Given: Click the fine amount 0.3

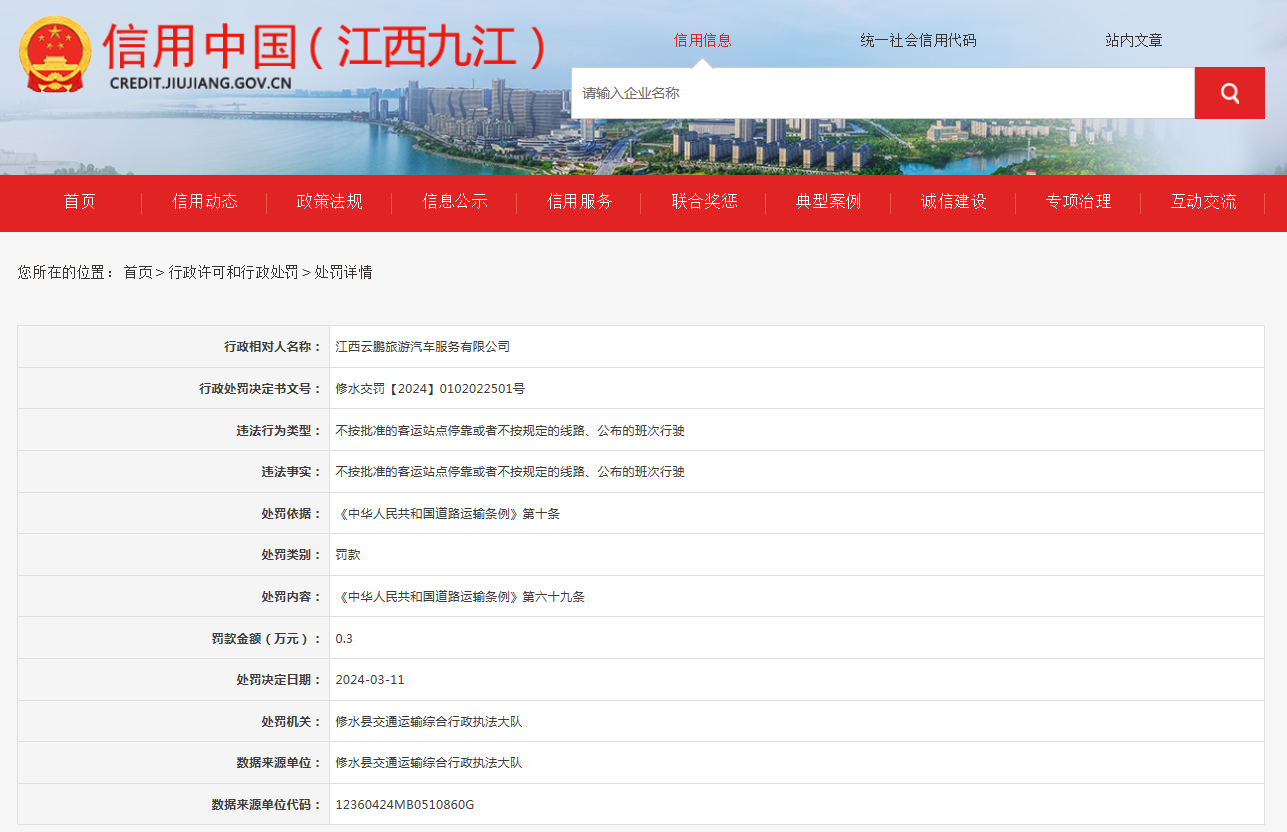Looking at the screenshot, I should 344,639.
